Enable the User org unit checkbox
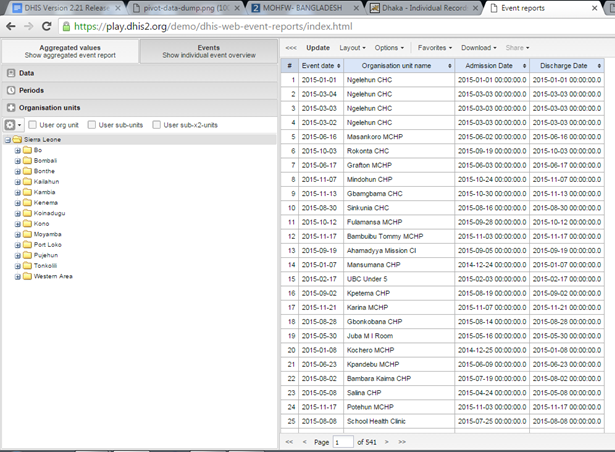615x452 pixels. [x=34, y=125]
